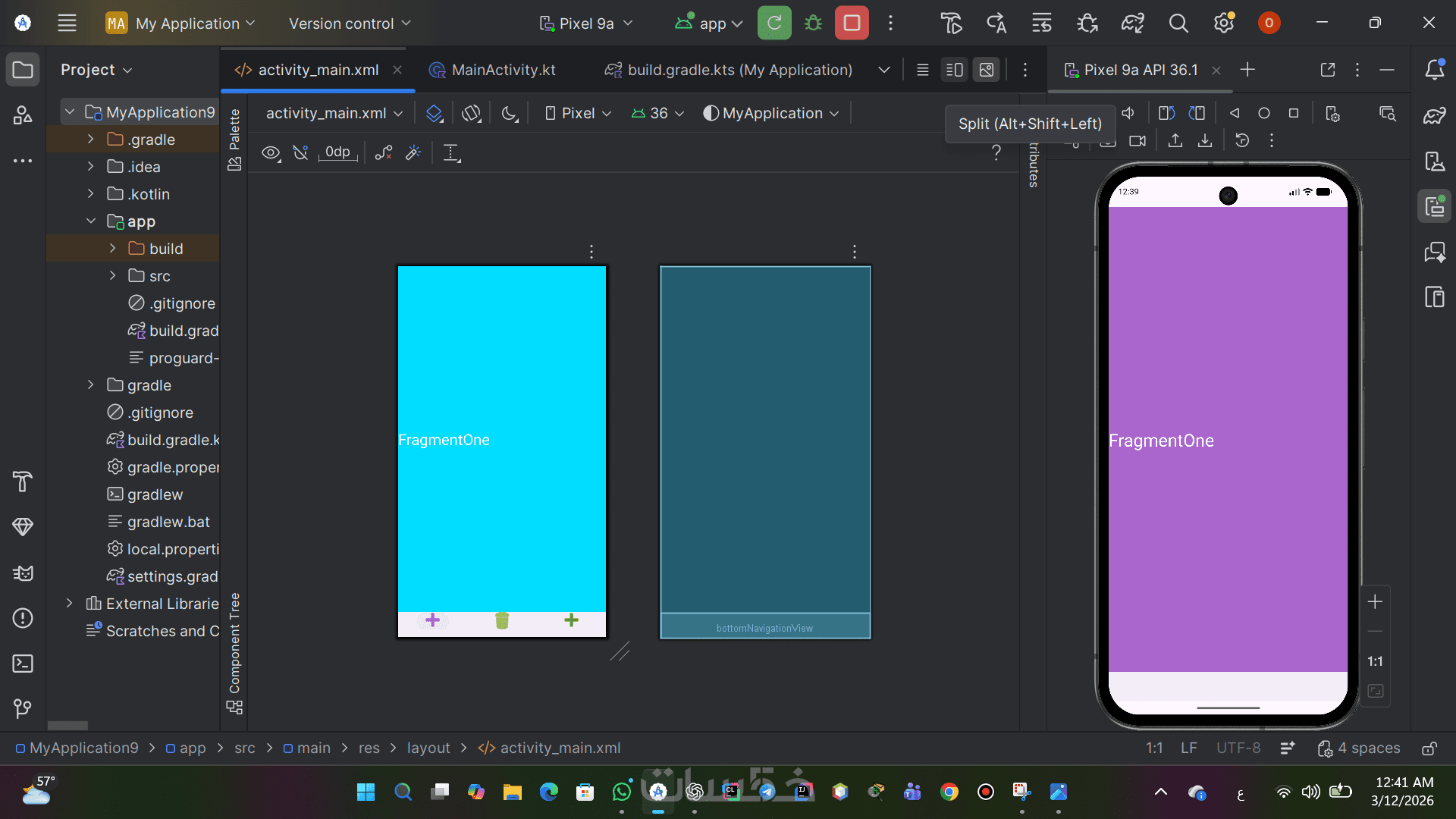Open the Logcat tool window
1456x819 pixels.
point(23,573)
